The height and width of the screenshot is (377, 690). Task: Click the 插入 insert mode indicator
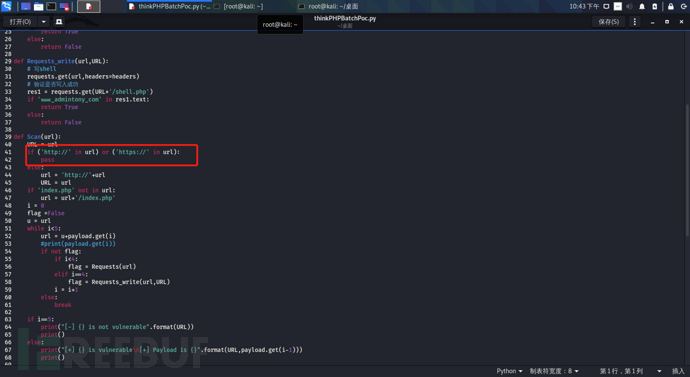click(x=678, y=371)
